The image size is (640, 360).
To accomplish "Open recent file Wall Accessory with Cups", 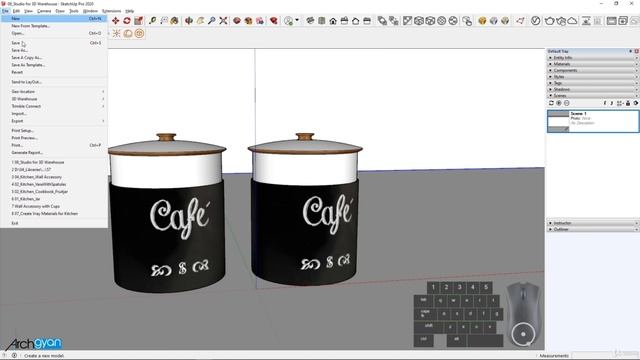I will pyautogui.click(x=54, y=207).
